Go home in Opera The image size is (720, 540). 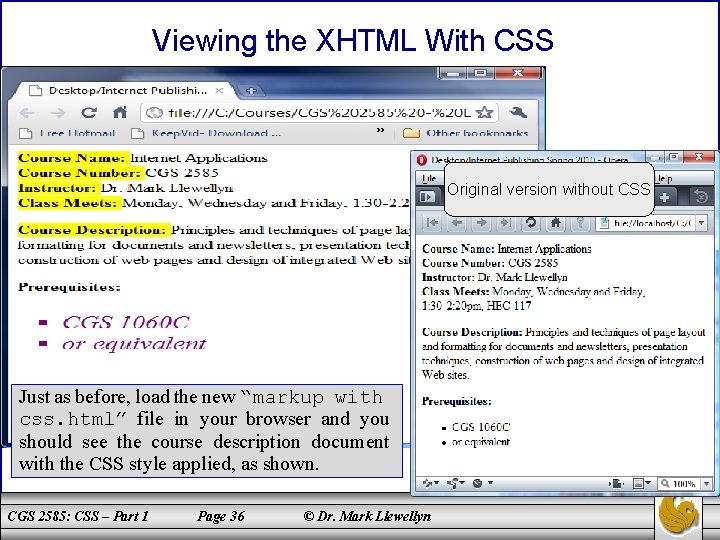(556, 223)
